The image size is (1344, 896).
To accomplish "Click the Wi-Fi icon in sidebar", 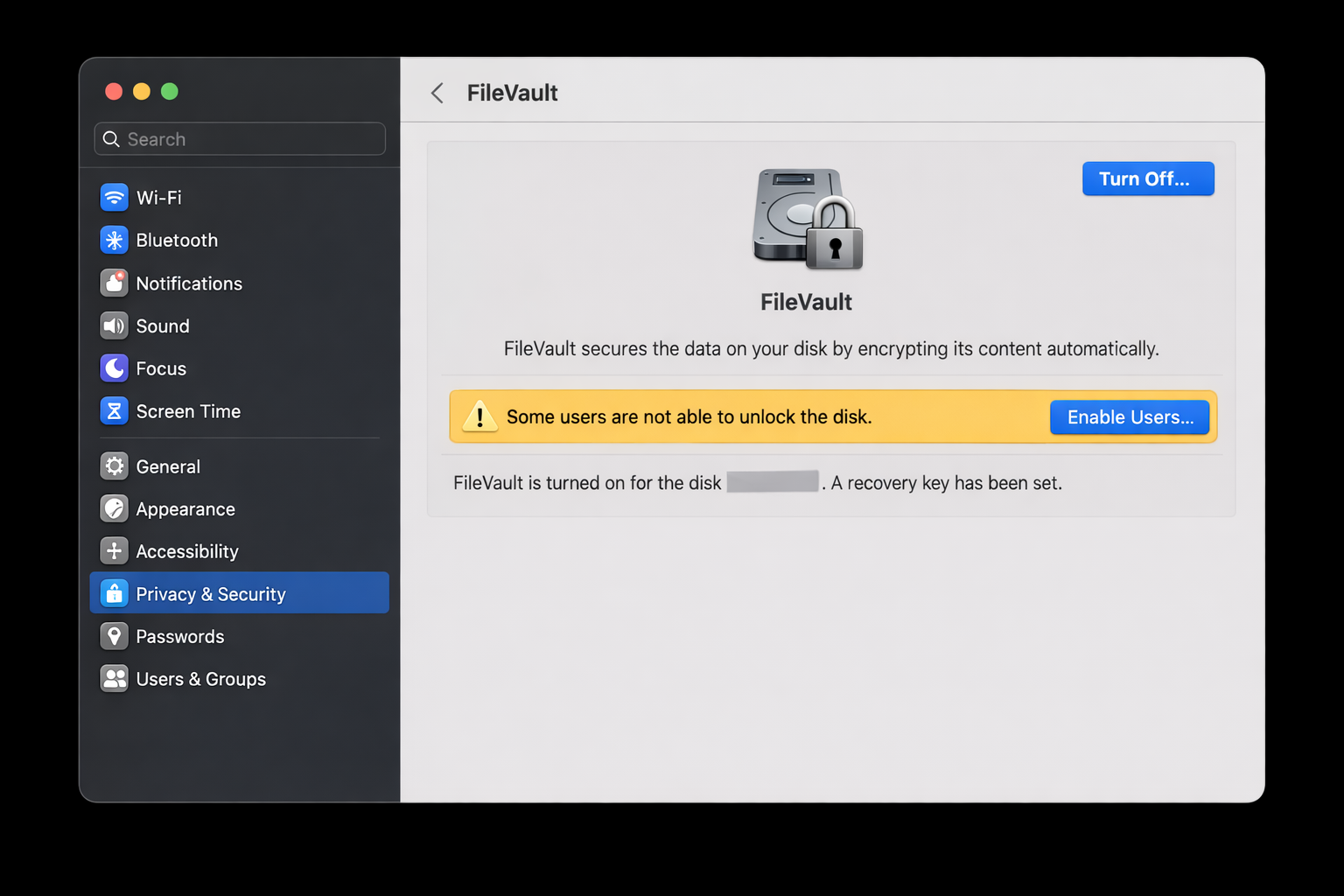I will pos(114,197).
